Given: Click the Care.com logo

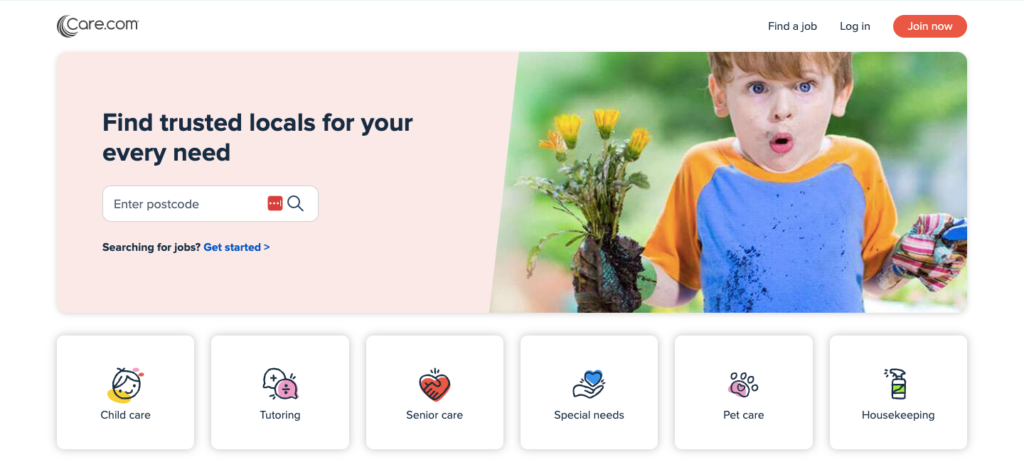Looking at the screenshot, I should click(97, 26).
